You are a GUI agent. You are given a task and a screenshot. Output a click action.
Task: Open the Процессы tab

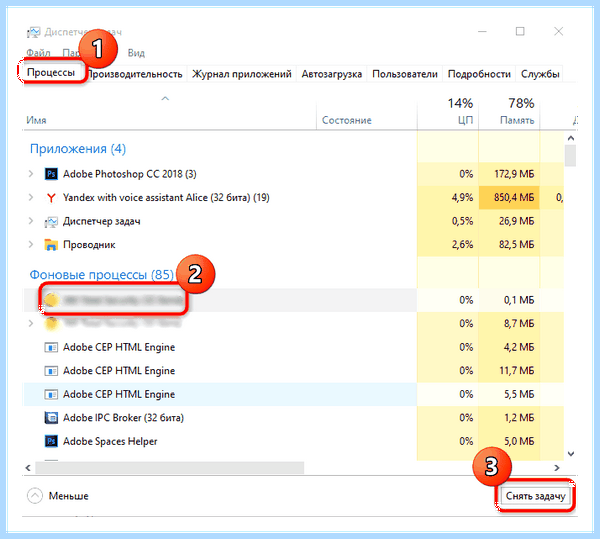click(51, 72)
